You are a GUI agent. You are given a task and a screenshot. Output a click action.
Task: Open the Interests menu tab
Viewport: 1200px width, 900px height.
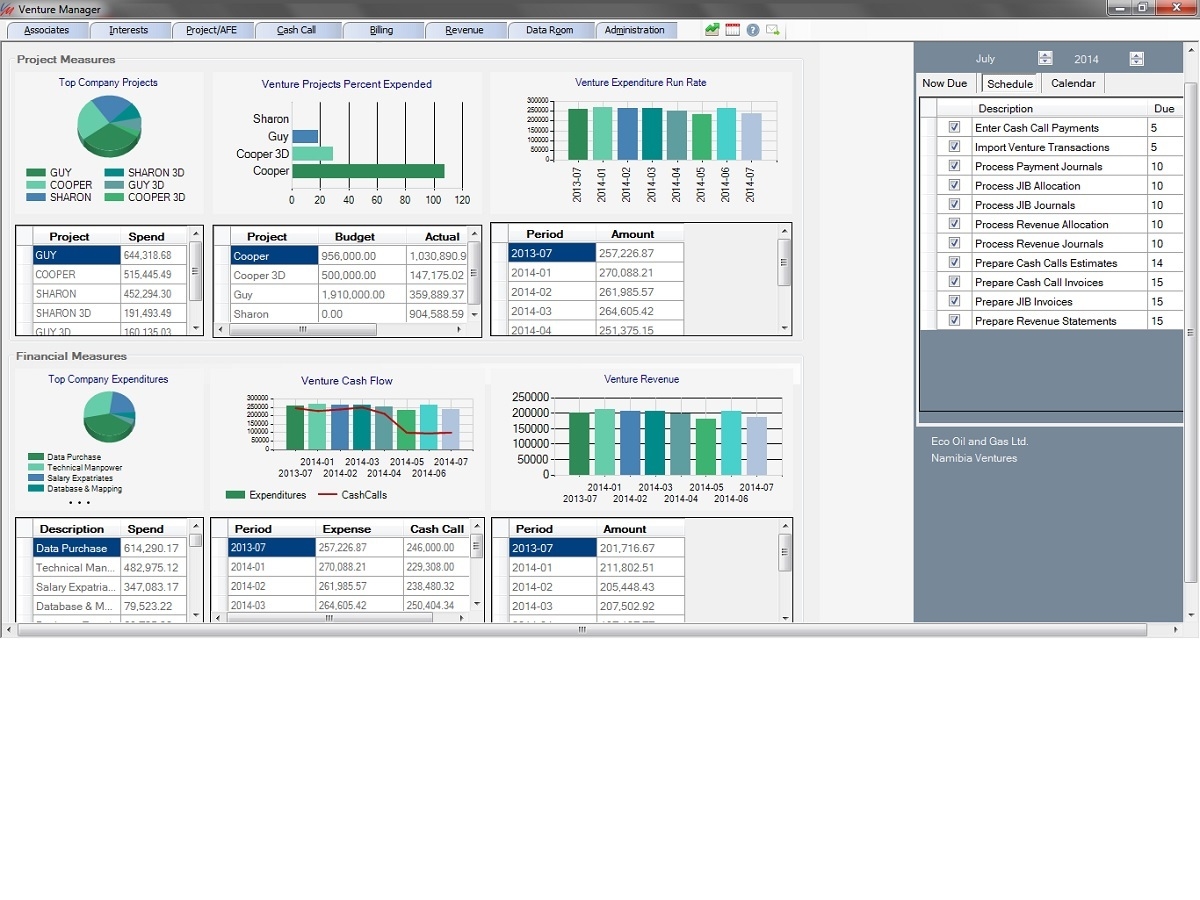click(128, 30)
